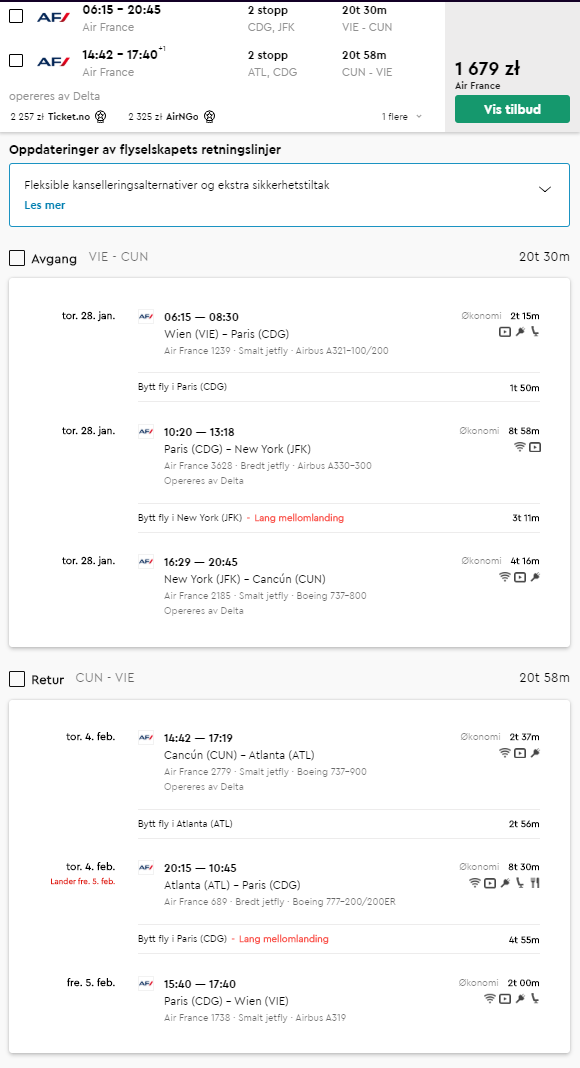The width and height of the screenshot is (580, 1068).
Task: Tick the checkbox for 14:42 – 17:40 flight
Action: coord(16,61)
